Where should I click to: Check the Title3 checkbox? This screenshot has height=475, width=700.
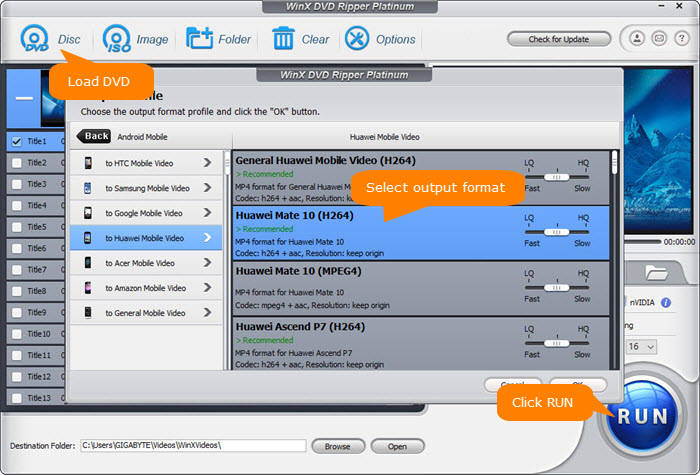tap(17, 184)
